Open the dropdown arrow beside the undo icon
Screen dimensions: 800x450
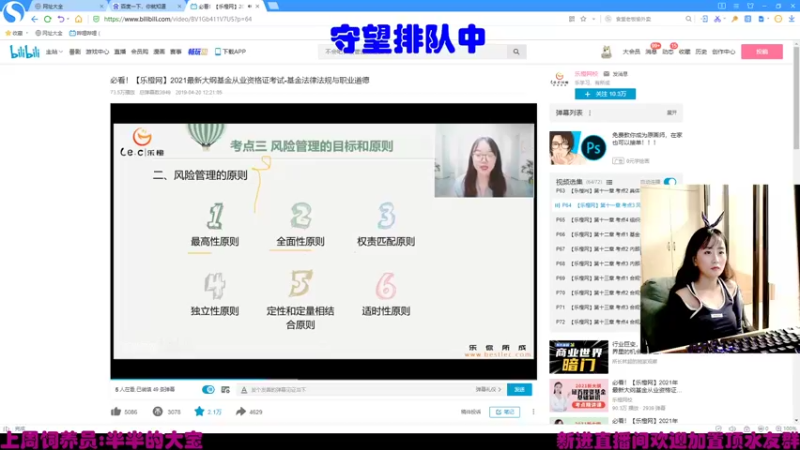pos(68,19)
